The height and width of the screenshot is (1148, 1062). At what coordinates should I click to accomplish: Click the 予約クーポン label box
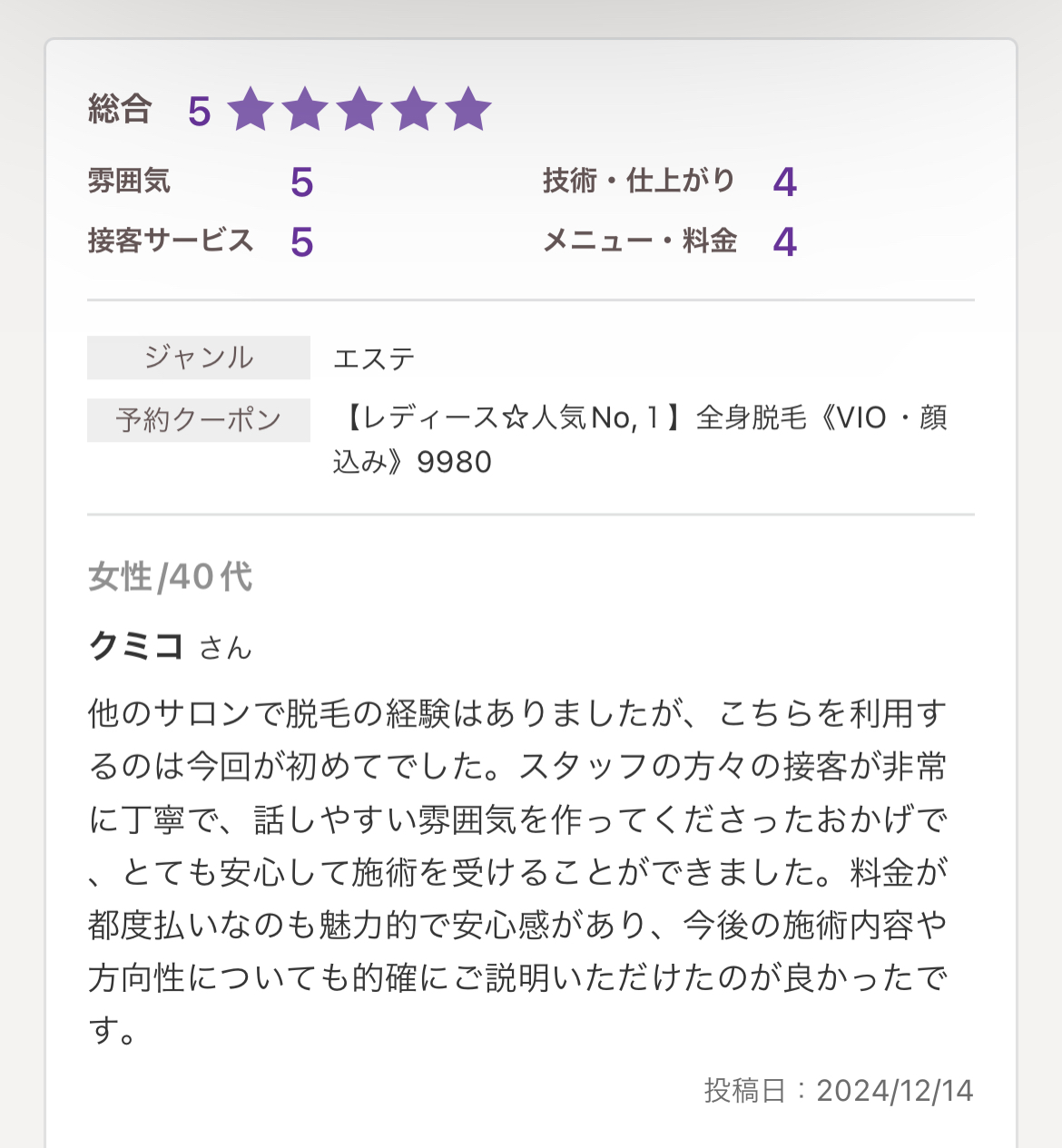(x=199, y=420)
